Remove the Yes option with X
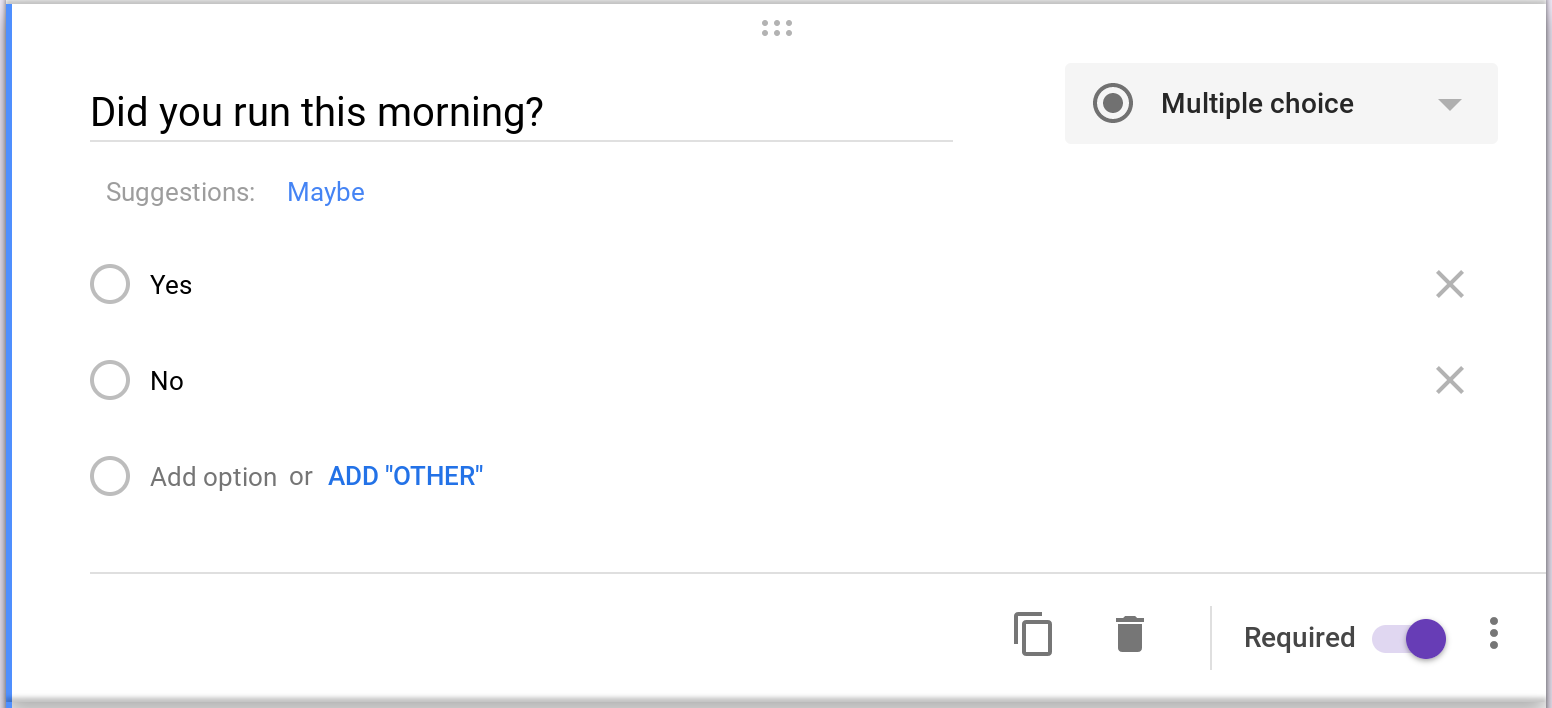 pos(1449,285)
